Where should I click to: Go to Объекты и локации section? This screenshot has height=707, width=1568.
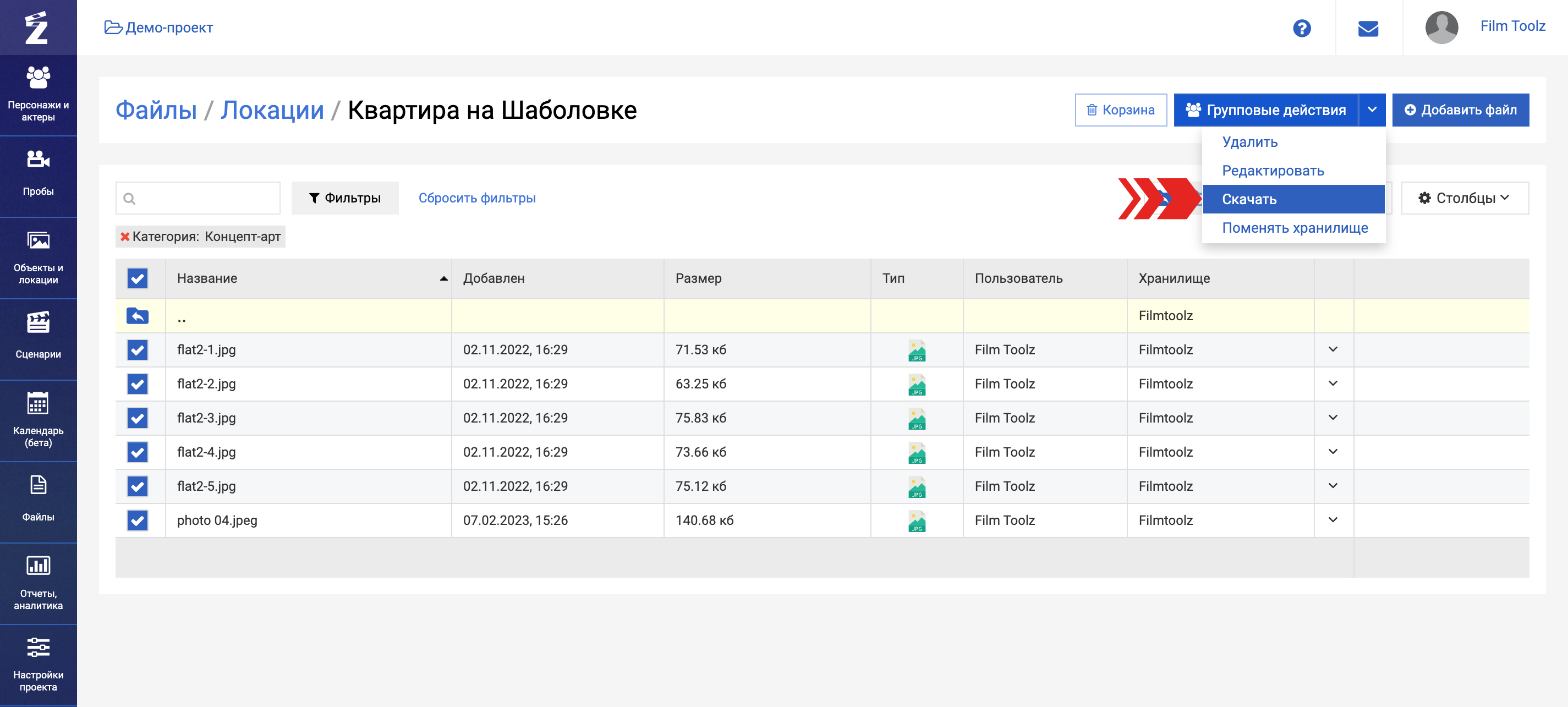[x=38, y=257]
